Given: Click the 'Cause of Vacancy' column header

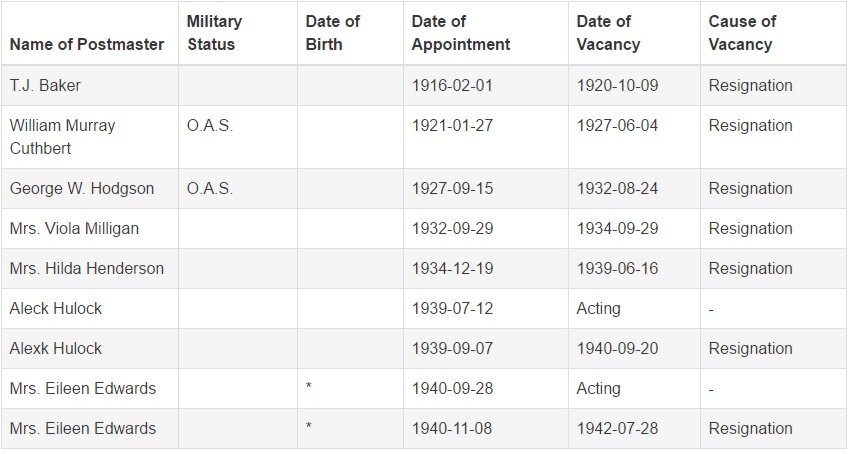Looking at the screenshot, I should tap(742, 33).
